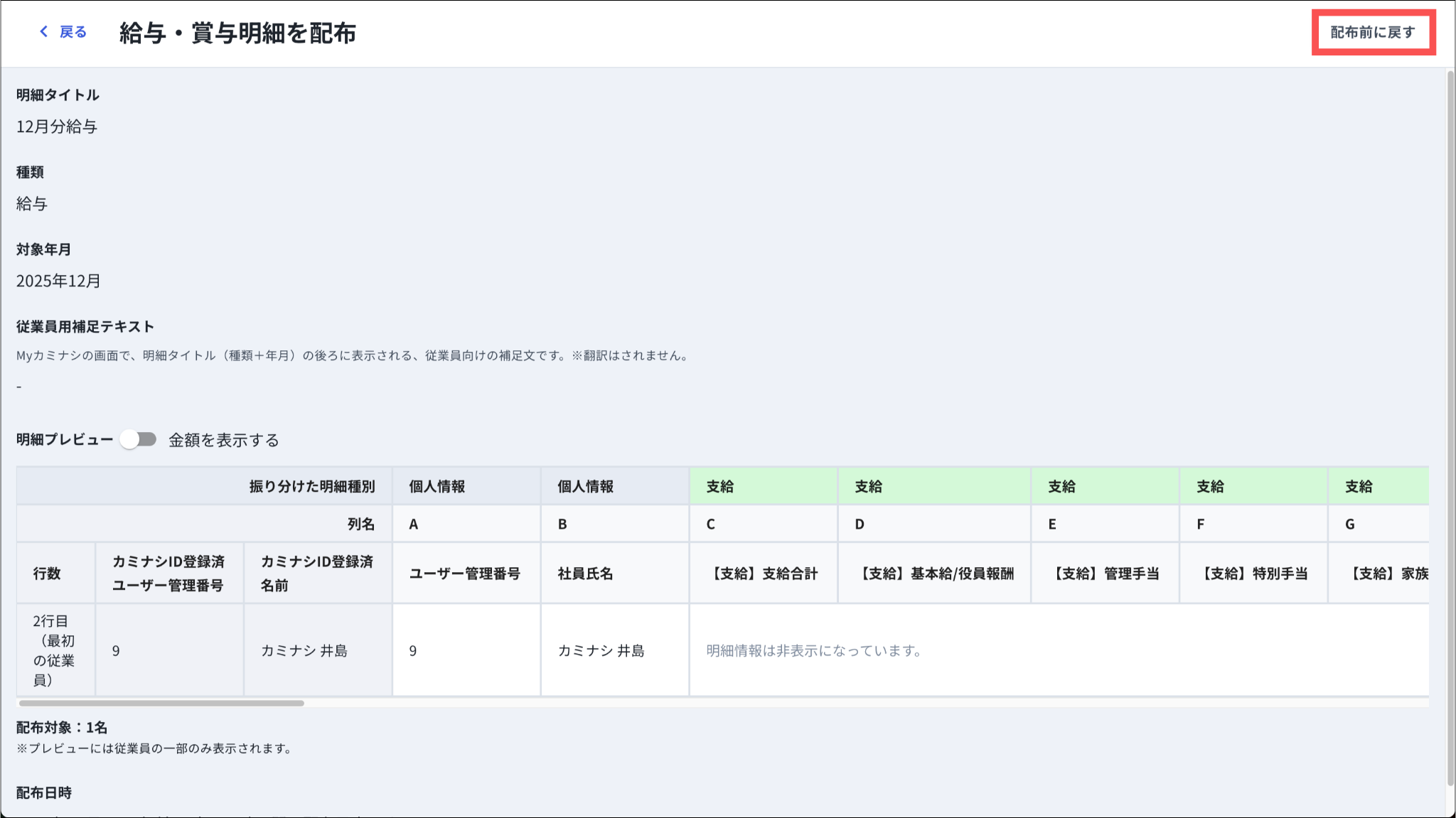
Task: Click the 戻る back link
Action: (73, 32)
